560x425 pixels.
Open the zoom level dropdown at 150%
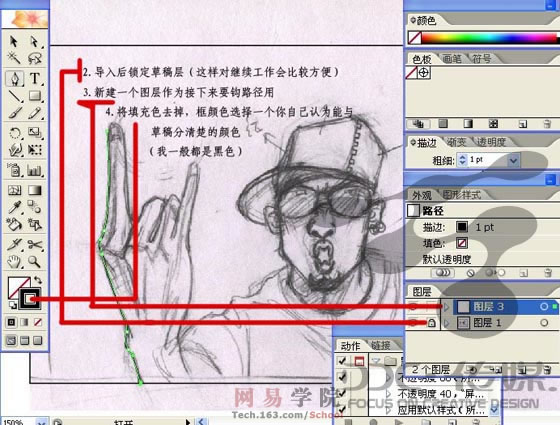pos(41,422)
